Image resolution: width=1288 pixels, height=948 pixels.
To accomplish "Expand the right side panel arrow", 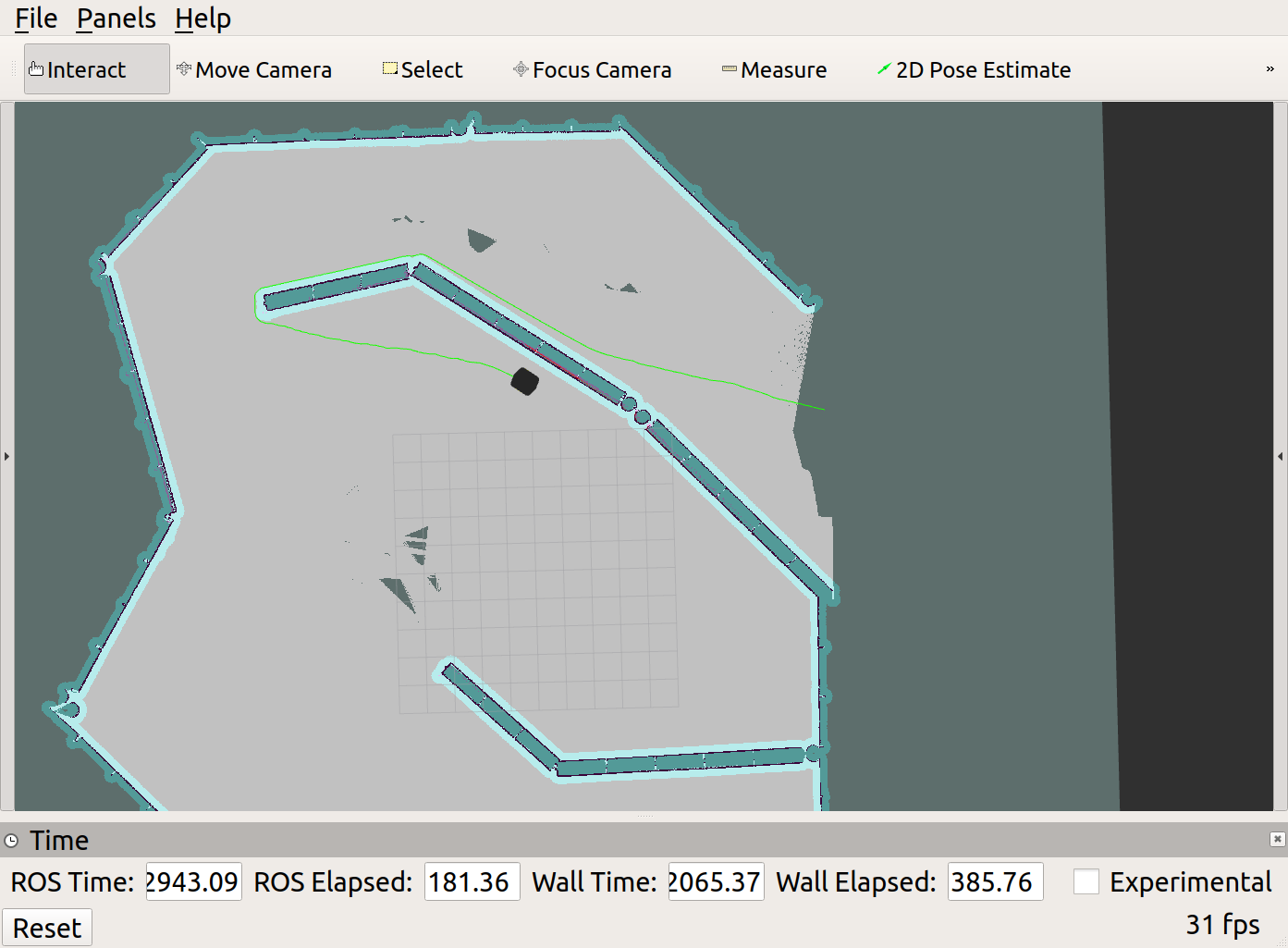I will (x=1281, y=456).
